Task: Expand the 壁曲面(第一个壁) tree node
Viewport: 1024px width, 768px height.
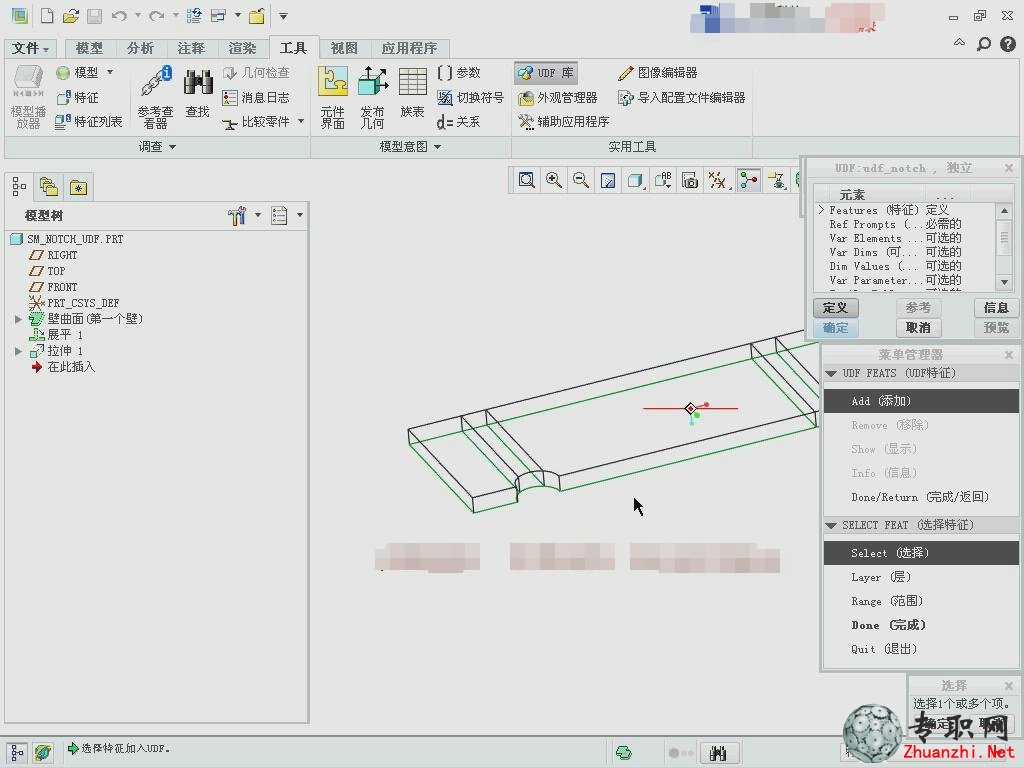Action: pyautogui.click(x=18, y=319)
